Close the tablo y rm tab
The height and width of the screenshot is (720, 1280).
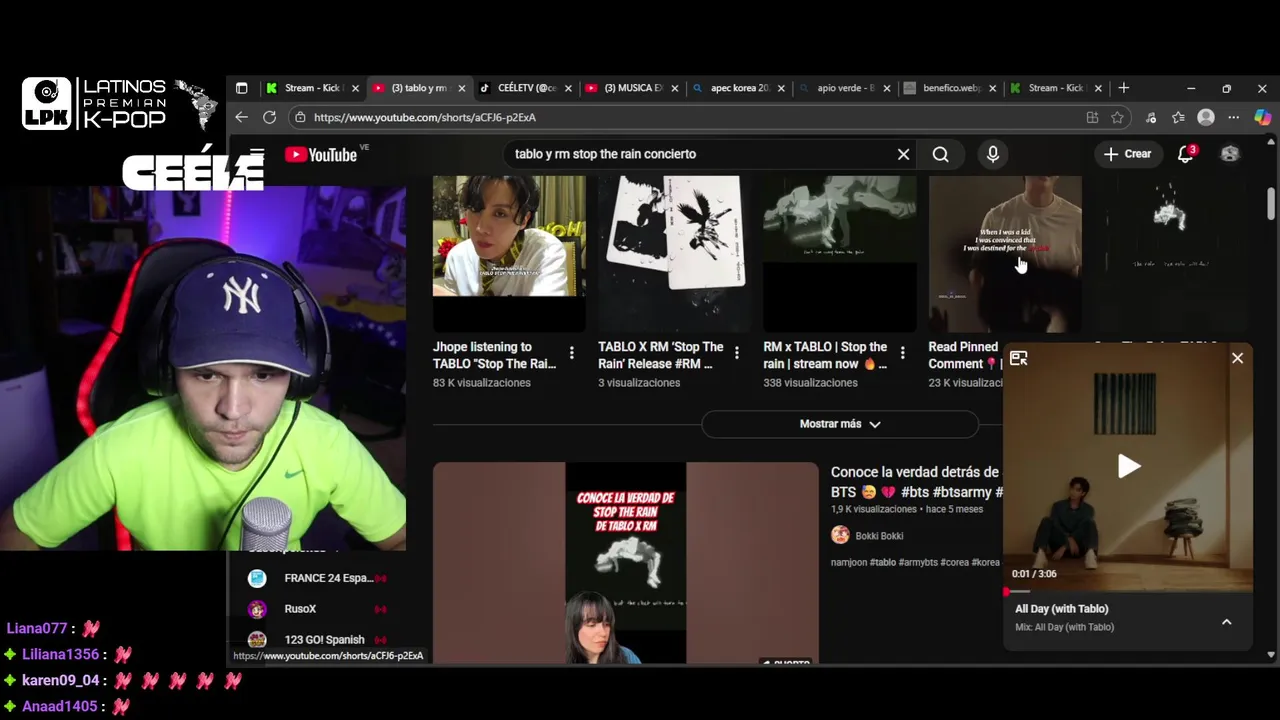tap(462, 88)
